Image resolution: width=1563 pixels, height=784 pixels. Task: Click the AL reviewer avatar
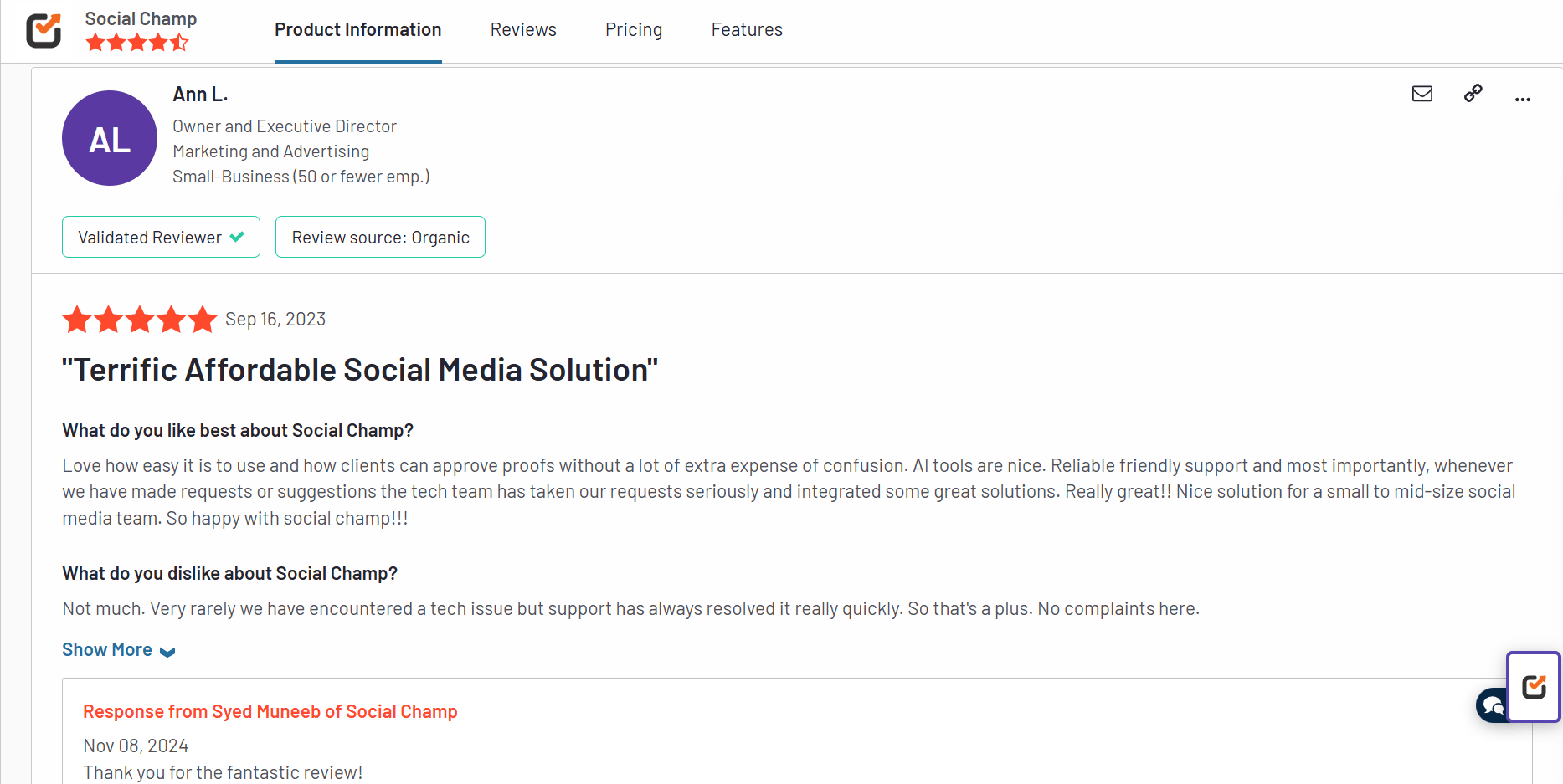[x=110, y=138]
